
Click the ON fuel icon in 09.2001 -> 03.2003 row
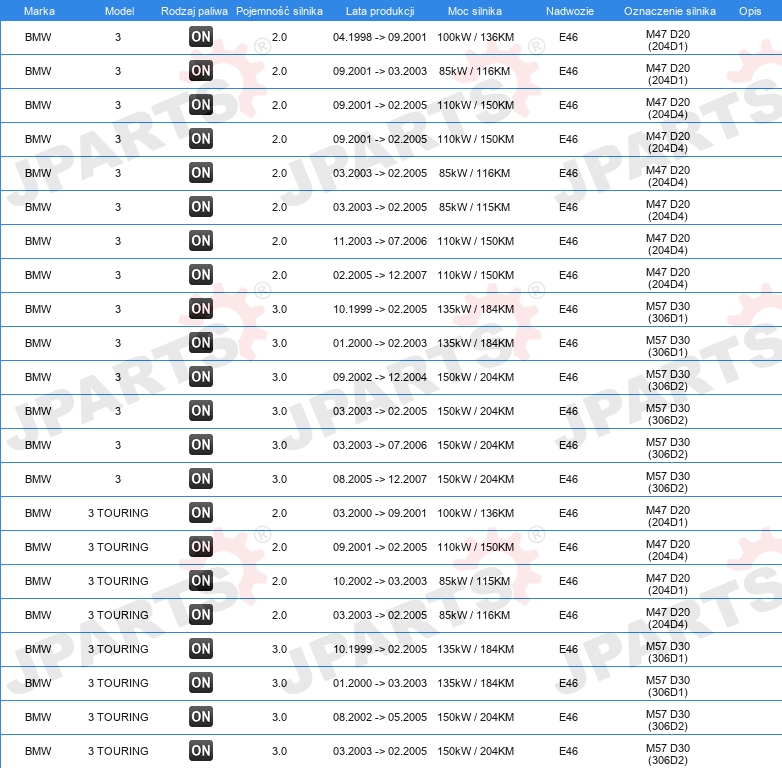tap(201, 70)
